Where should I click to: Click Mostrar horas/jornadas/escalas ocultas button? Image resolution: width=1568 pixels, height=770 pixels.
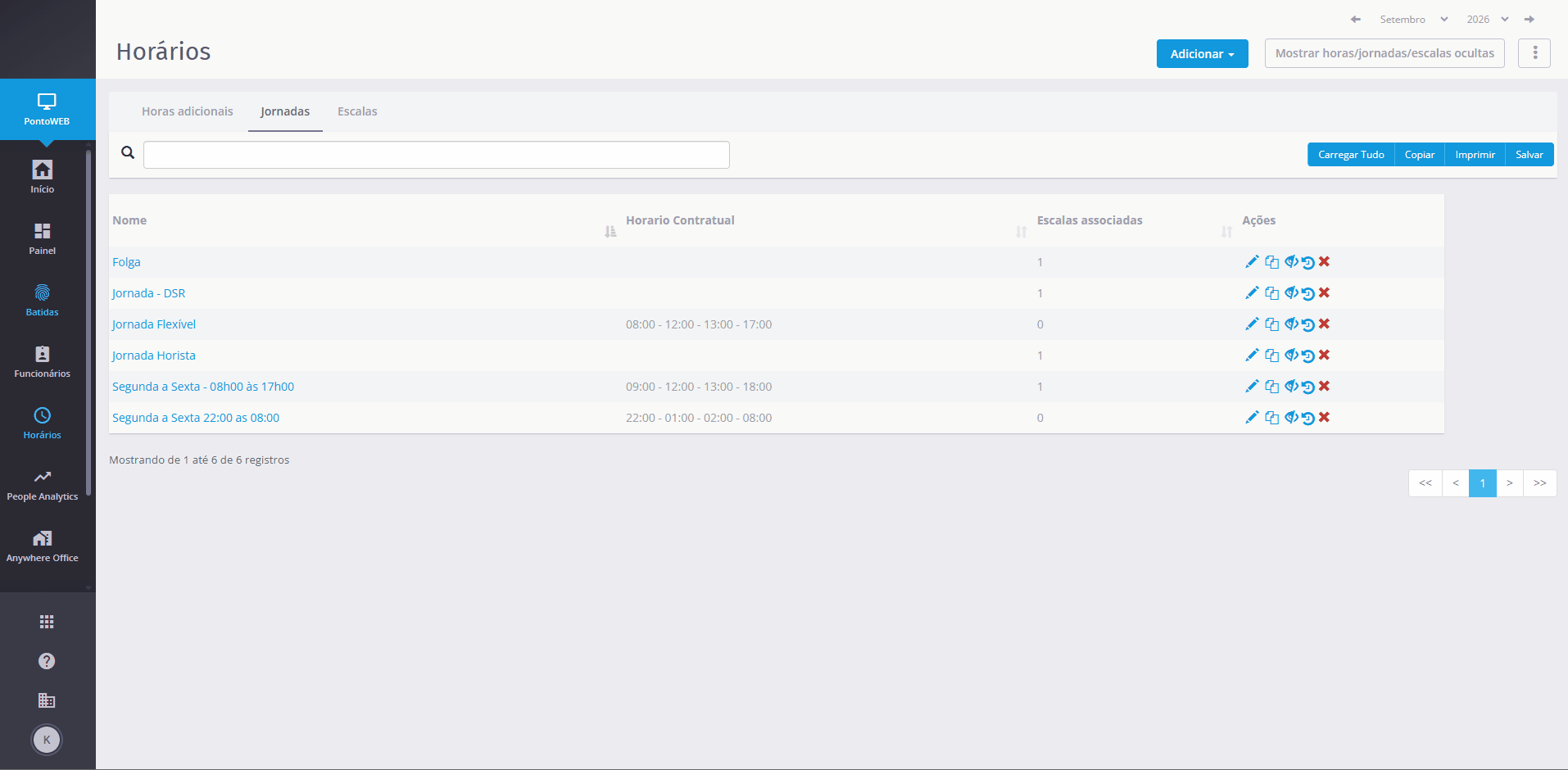1384,53
